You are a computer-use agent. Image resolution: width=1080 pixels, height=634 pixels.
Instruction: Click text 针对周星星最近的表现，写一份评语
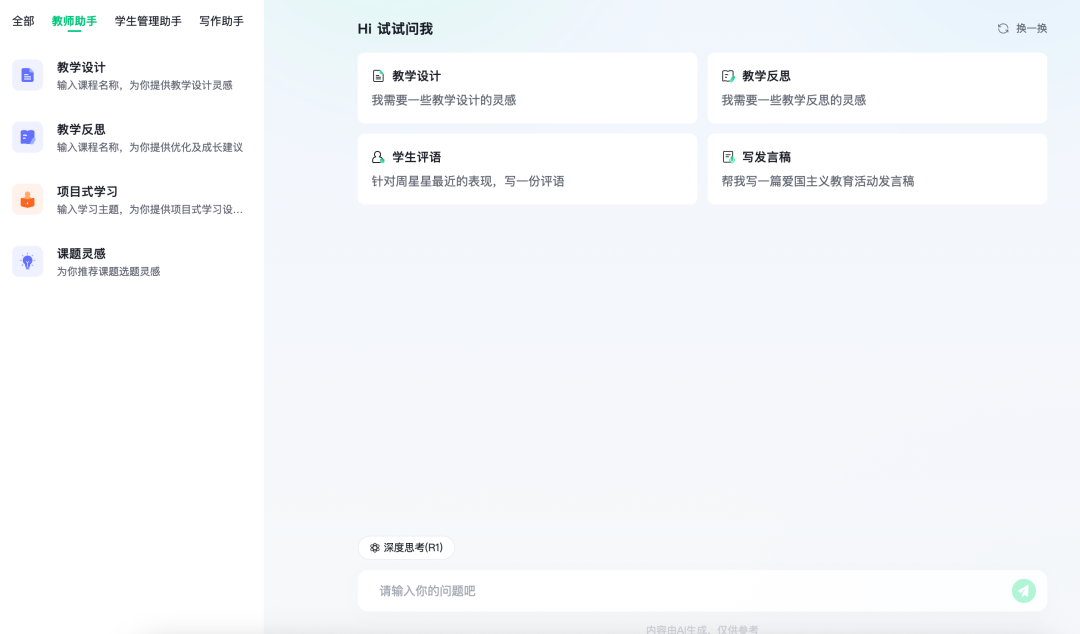[468, 181]
